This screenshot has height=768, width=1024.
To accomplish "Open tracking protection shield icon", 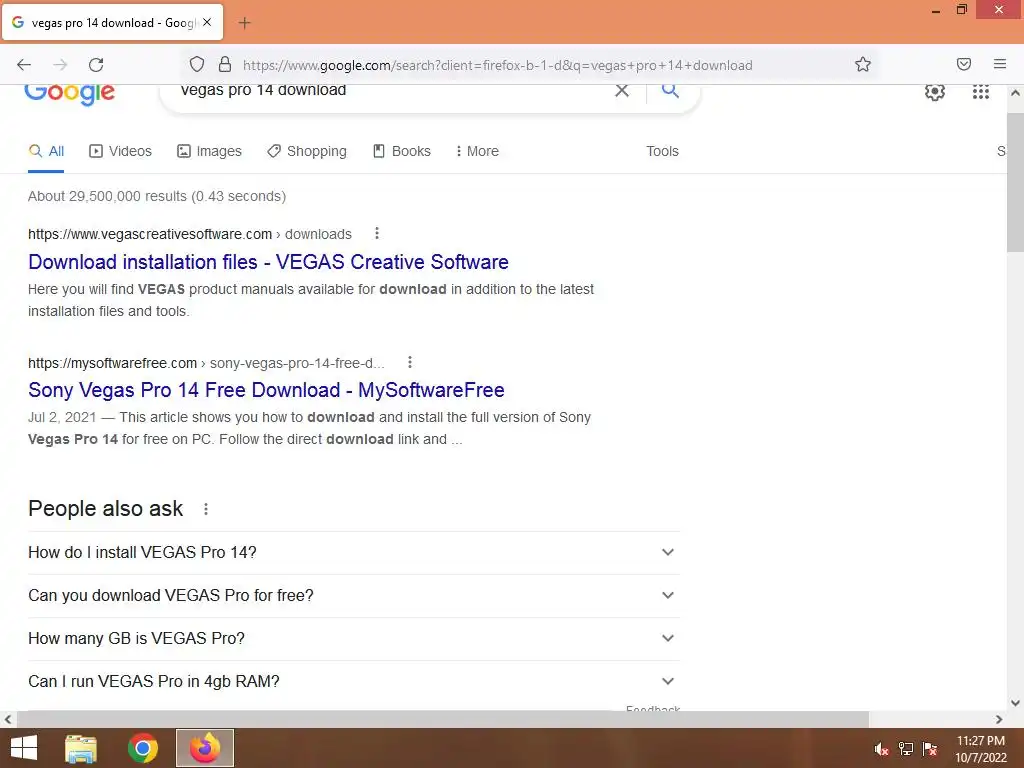I will [x=197, y=64].
